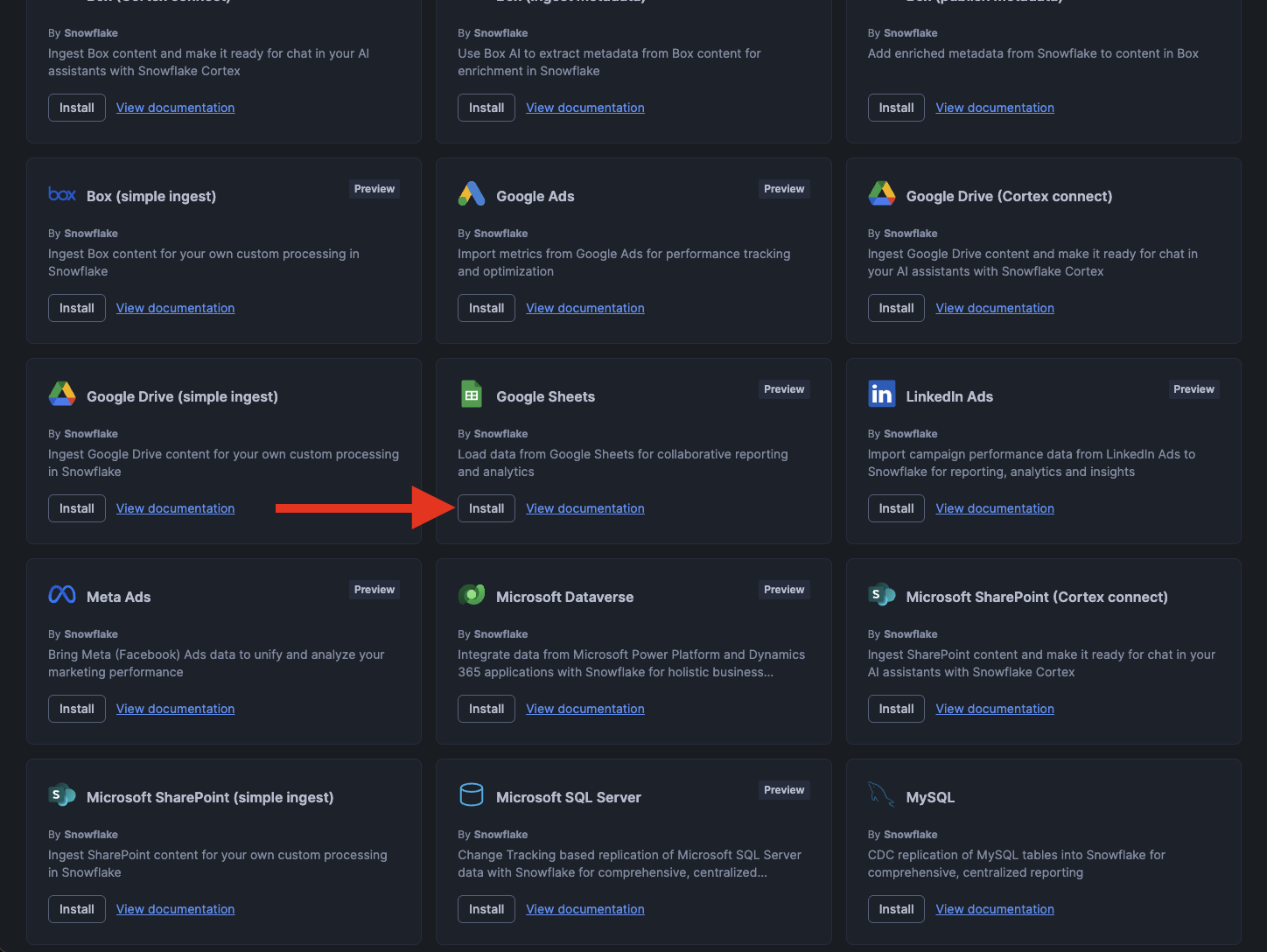
Task: Click the LinkedIn Ads logo icon
Action: tap(881, 395)
